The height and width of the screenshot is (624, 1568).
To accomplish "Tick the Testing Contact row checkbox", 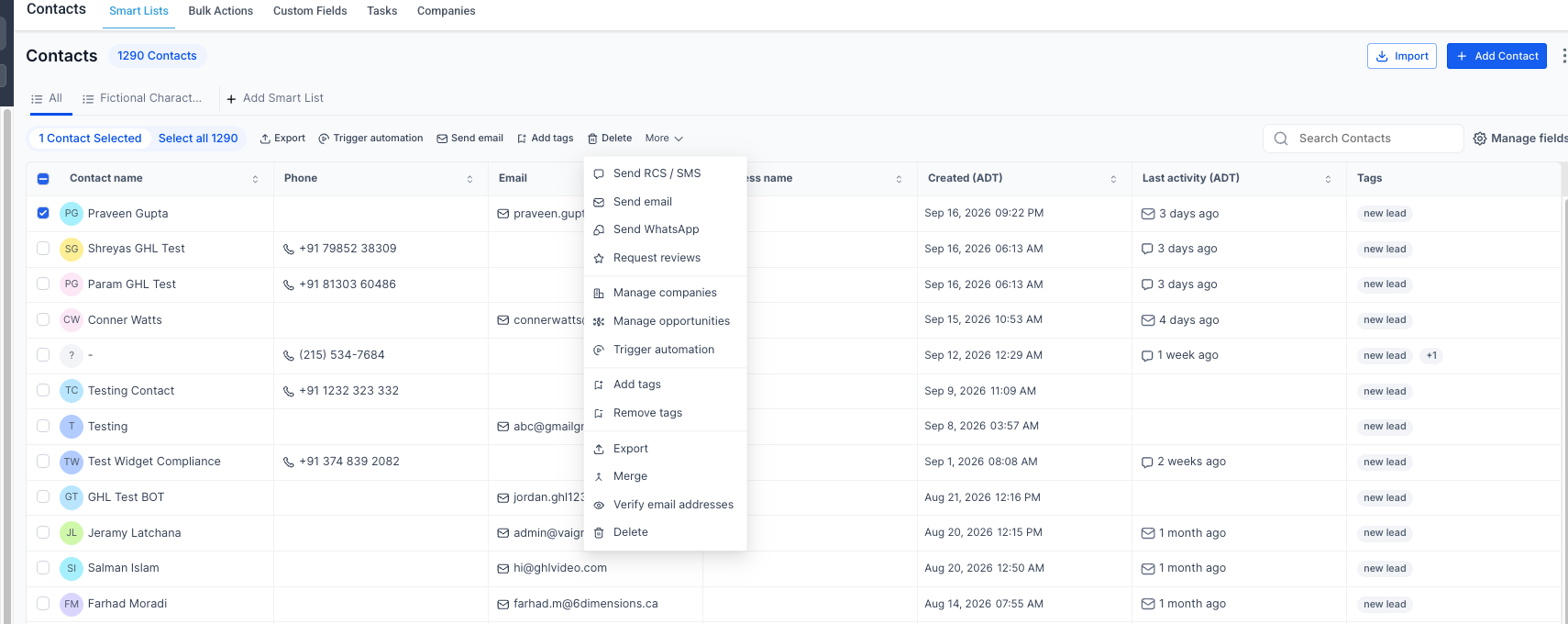I will (43, 390).
